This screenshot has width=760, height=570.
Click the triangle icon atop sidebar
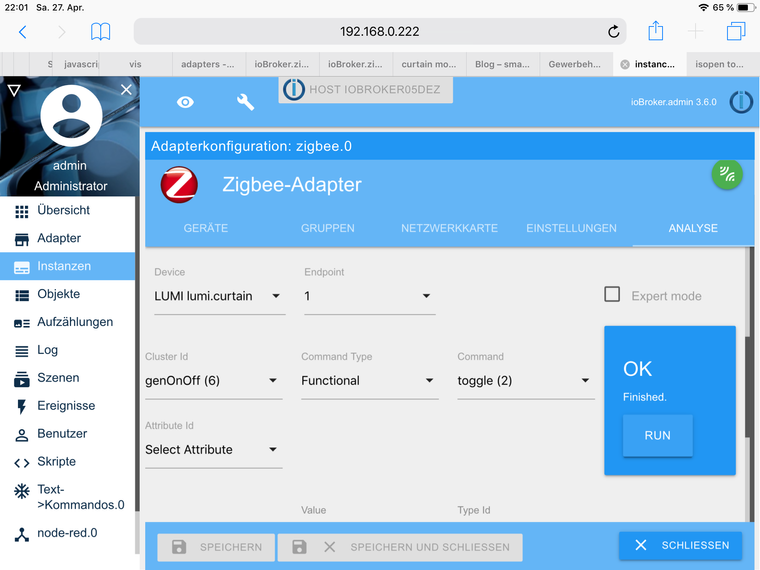14,90
